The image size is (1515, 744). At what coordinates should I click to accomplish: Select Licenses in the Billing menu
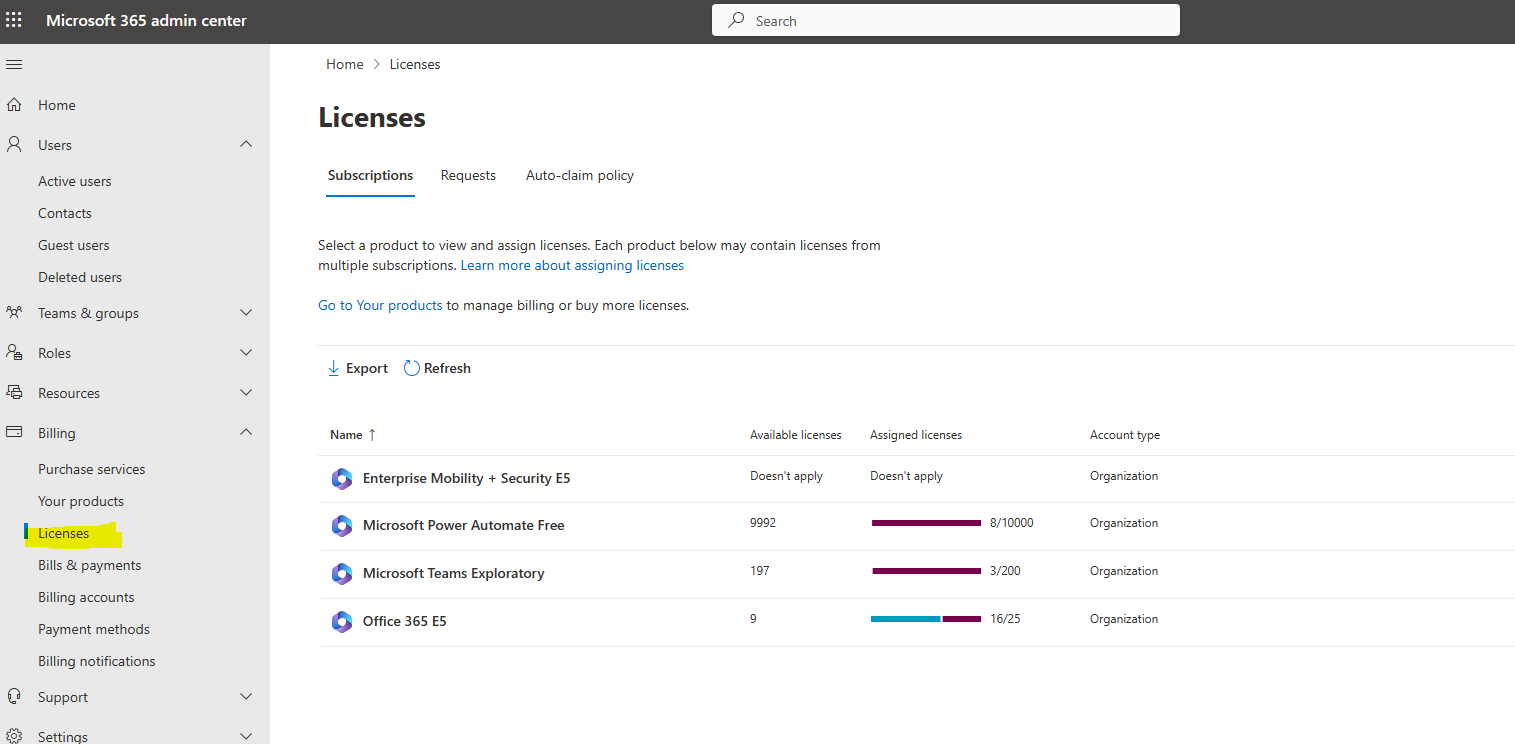coord(64,533)
